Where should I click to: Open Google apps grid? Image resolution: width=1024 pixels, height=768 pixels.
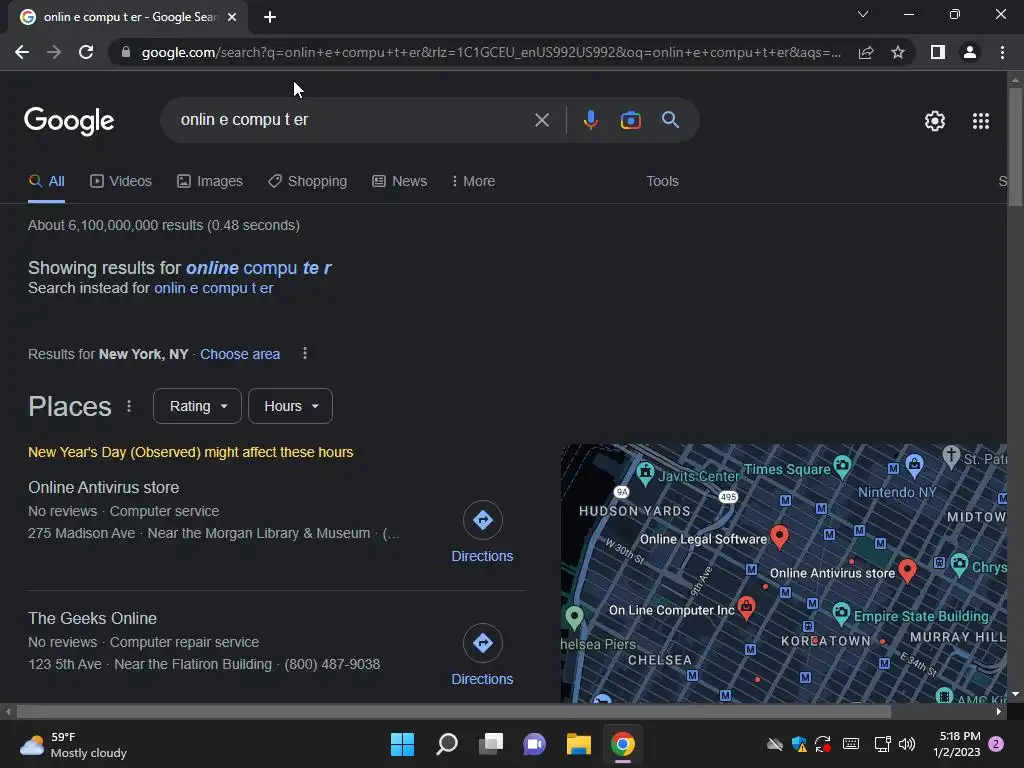pyautogui.click(x=980, y=121)
